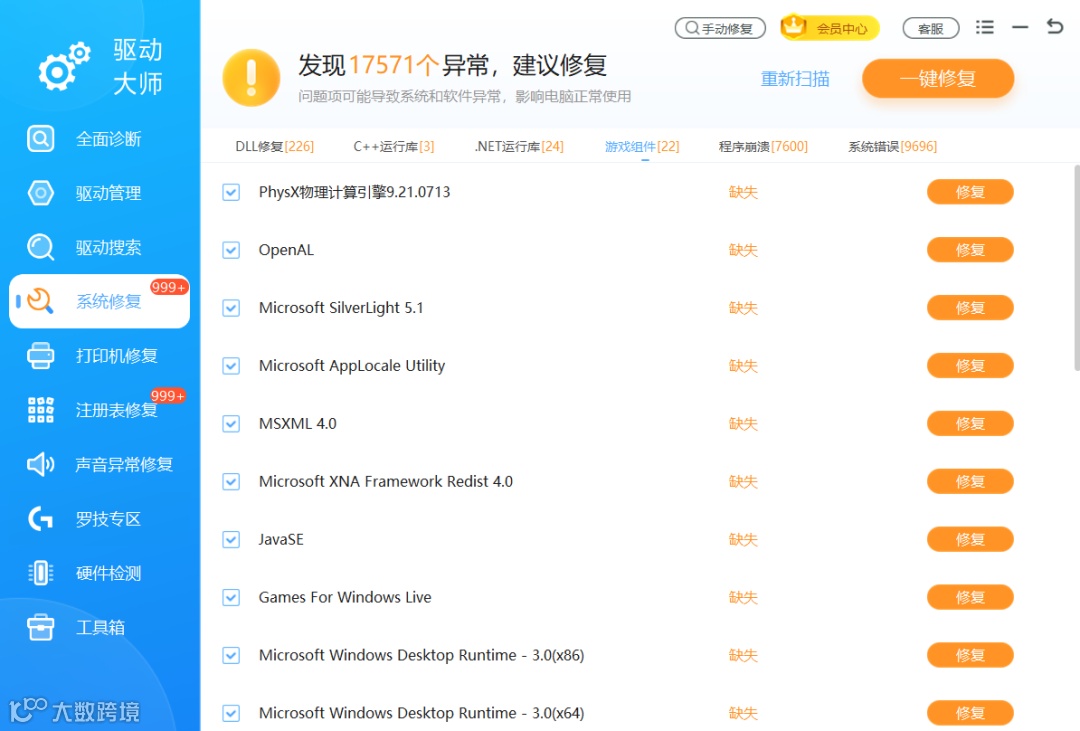Open the list menu icon in title bar
This screenshot has width=1080, height=731.
click(985, 28)
